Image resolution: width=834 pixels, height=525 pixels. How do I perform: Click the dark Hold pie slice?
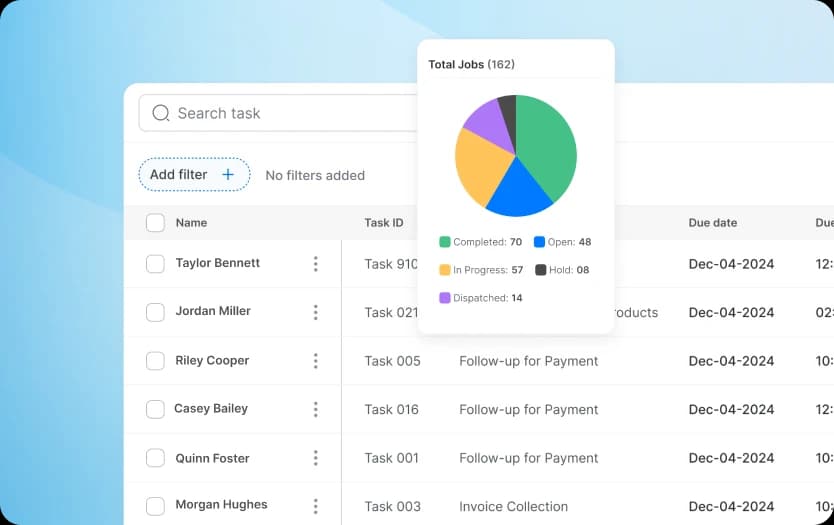tap(508, 114)
